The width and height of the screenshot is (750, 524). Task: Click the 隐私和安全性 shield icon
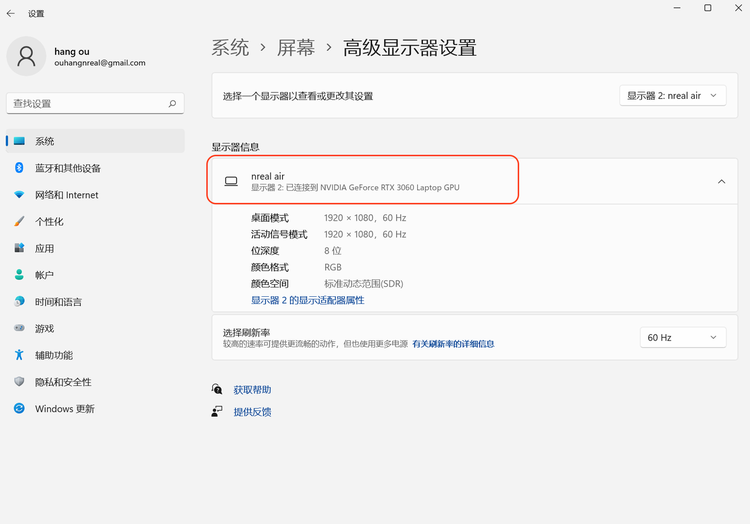19,382
